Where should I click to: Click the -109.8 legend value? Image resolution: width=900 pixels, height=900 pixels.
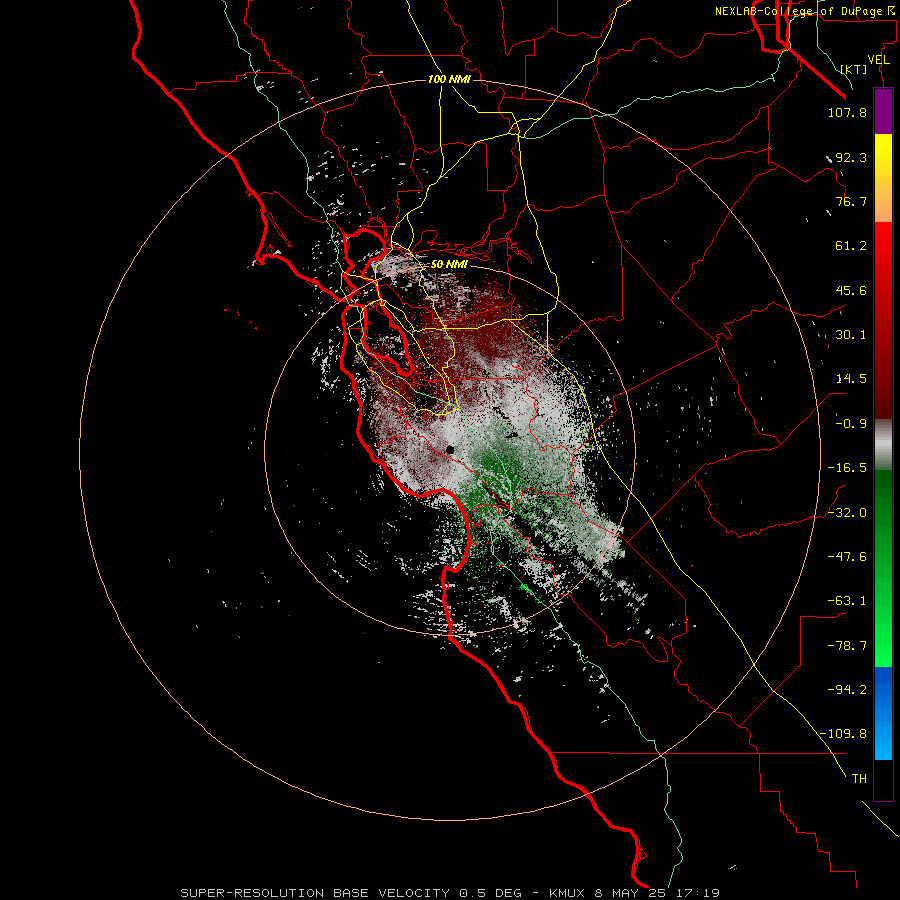coord(843,734)
